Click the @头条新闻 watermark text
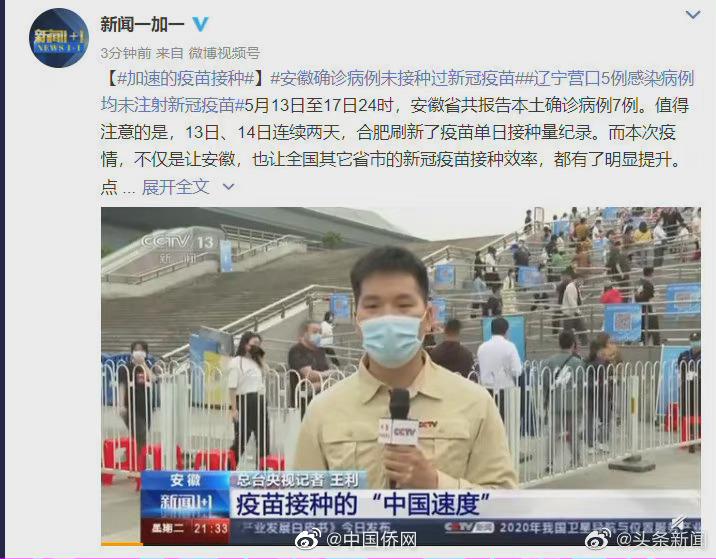Screen dimensions: 716x559 pyautogui.click(x=658, y=539)
